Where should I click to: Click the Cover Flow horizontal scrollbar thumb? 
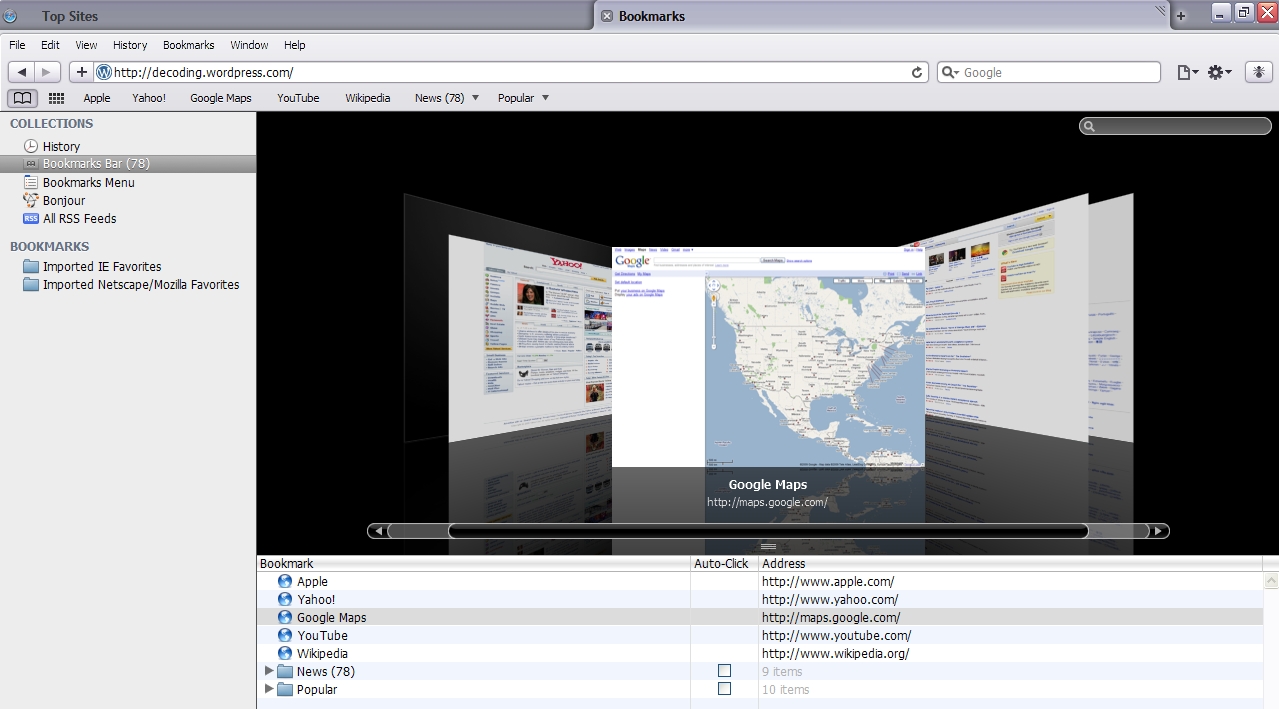click(767, 531)
